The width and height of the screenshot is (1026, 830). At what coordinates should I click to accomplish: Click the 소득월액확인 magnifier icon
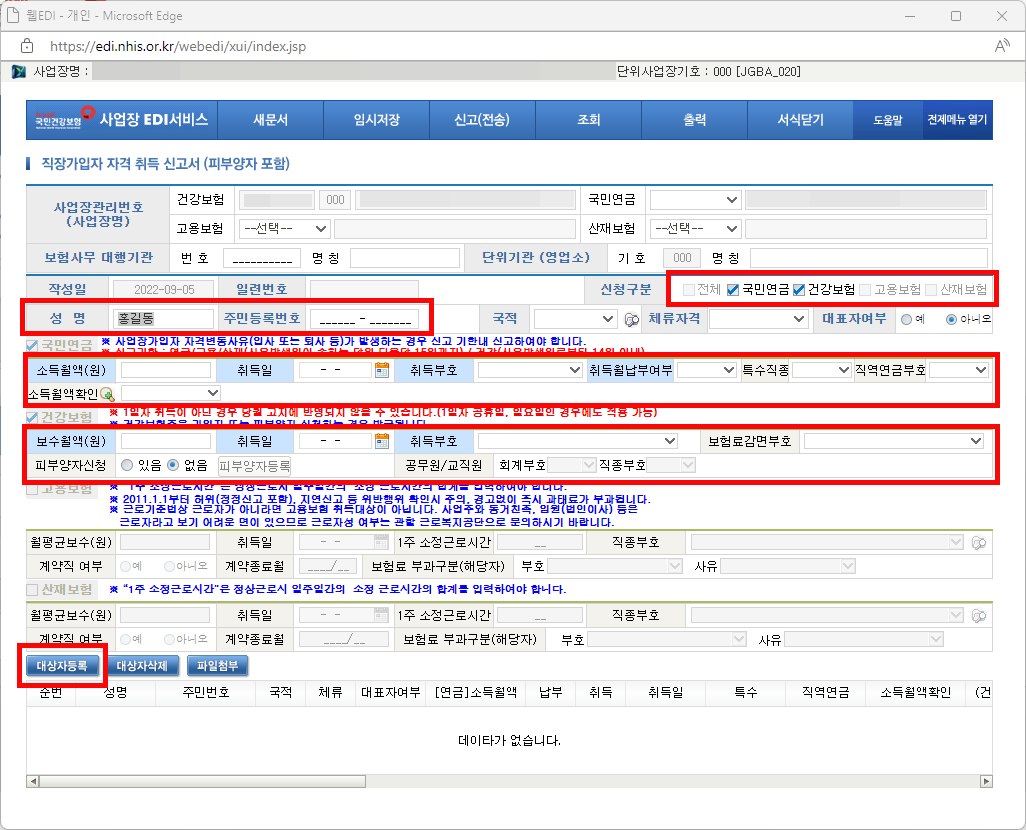[107, 394]
